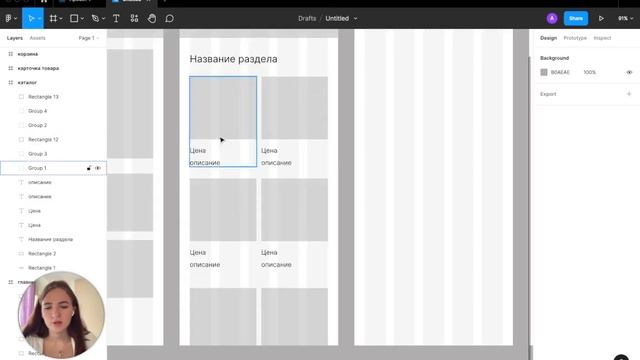Switch to the Layers tab
The image size is (640, 360).
[15, 38]
